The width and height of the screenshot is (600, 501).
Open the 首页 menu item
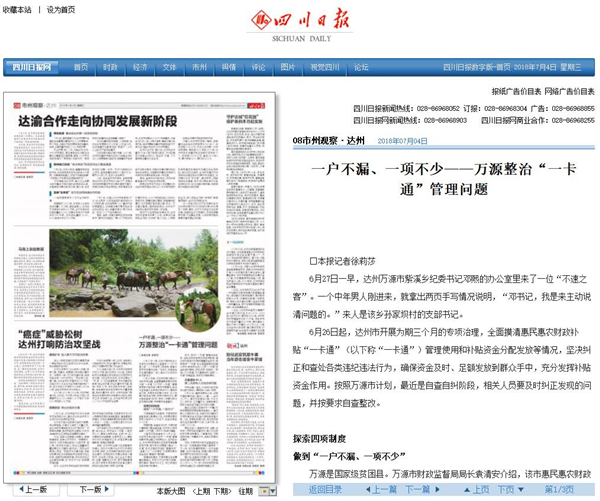click(81, 67)
